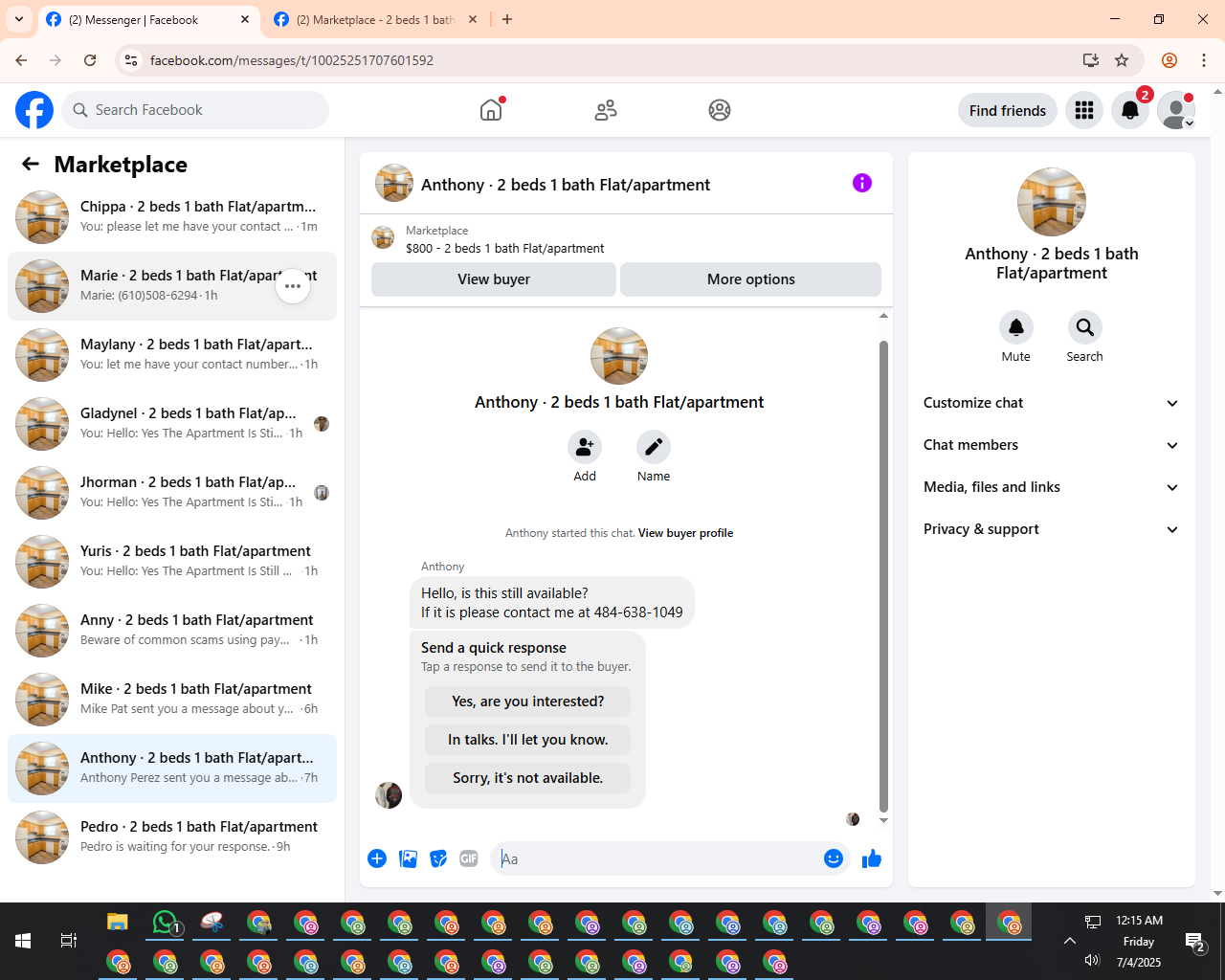The image size is (1225, 980).
Task: Choose a GIF in composer
Action: [x=469, y=858]
